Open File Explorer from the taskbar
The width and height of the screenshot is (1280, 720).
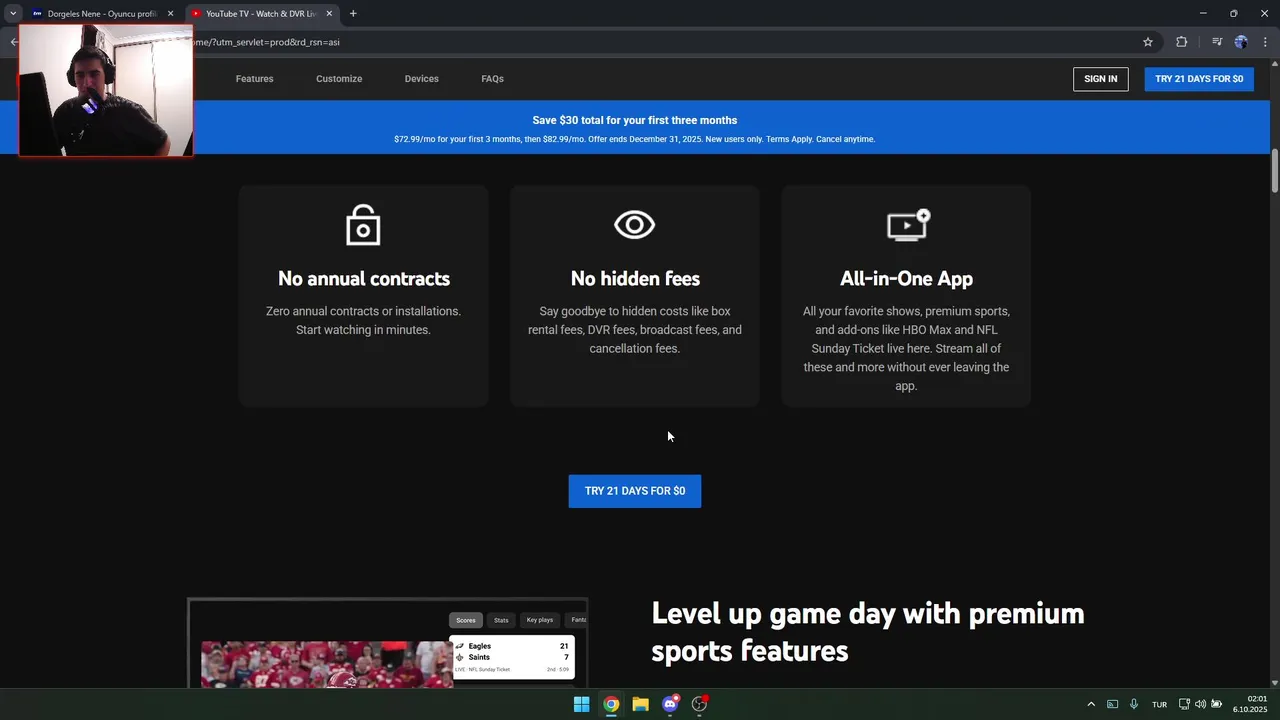640,704
